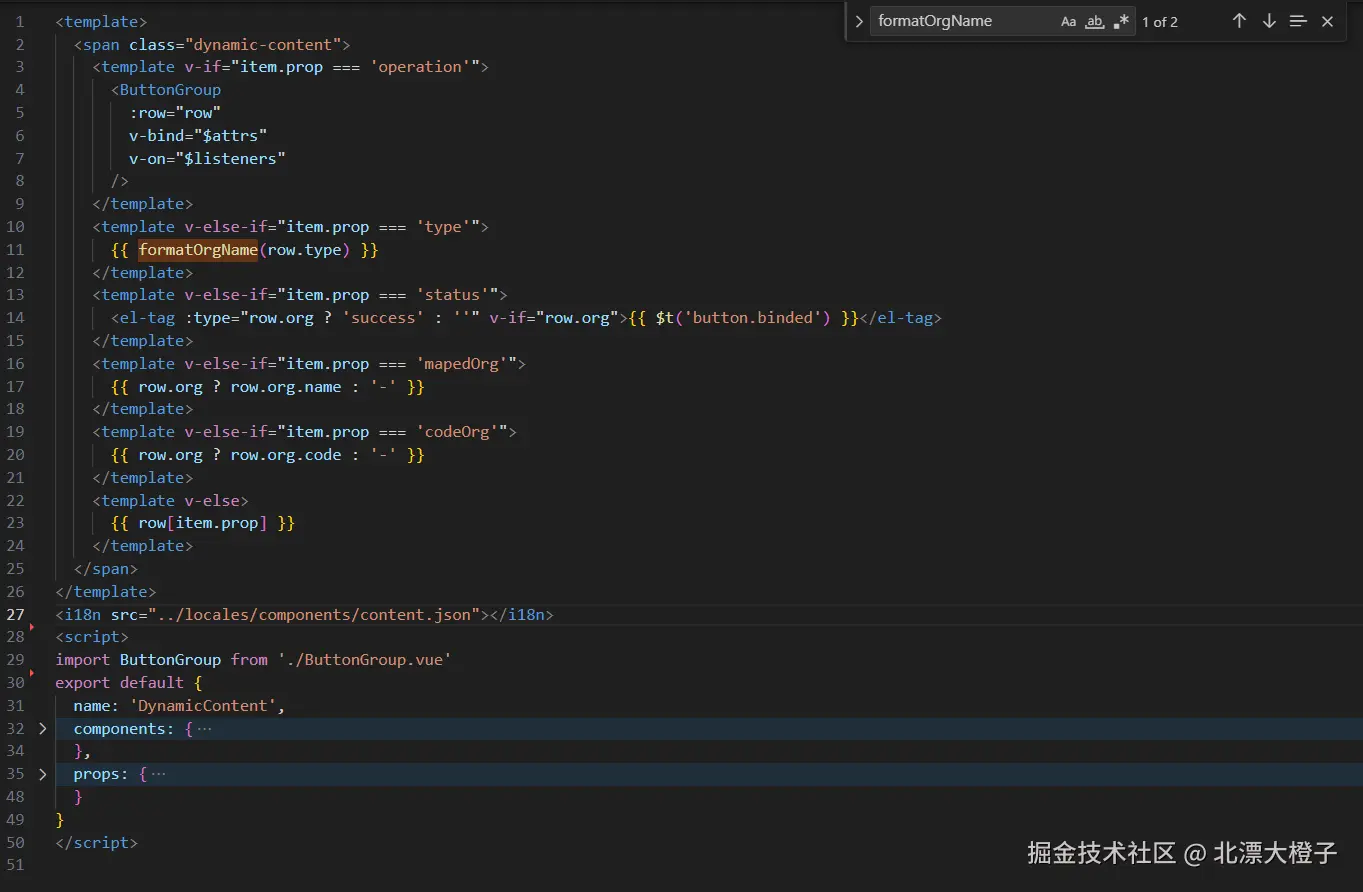
Task: Click the folded ellipsis after props: {
Action: (x=158, y=774)
